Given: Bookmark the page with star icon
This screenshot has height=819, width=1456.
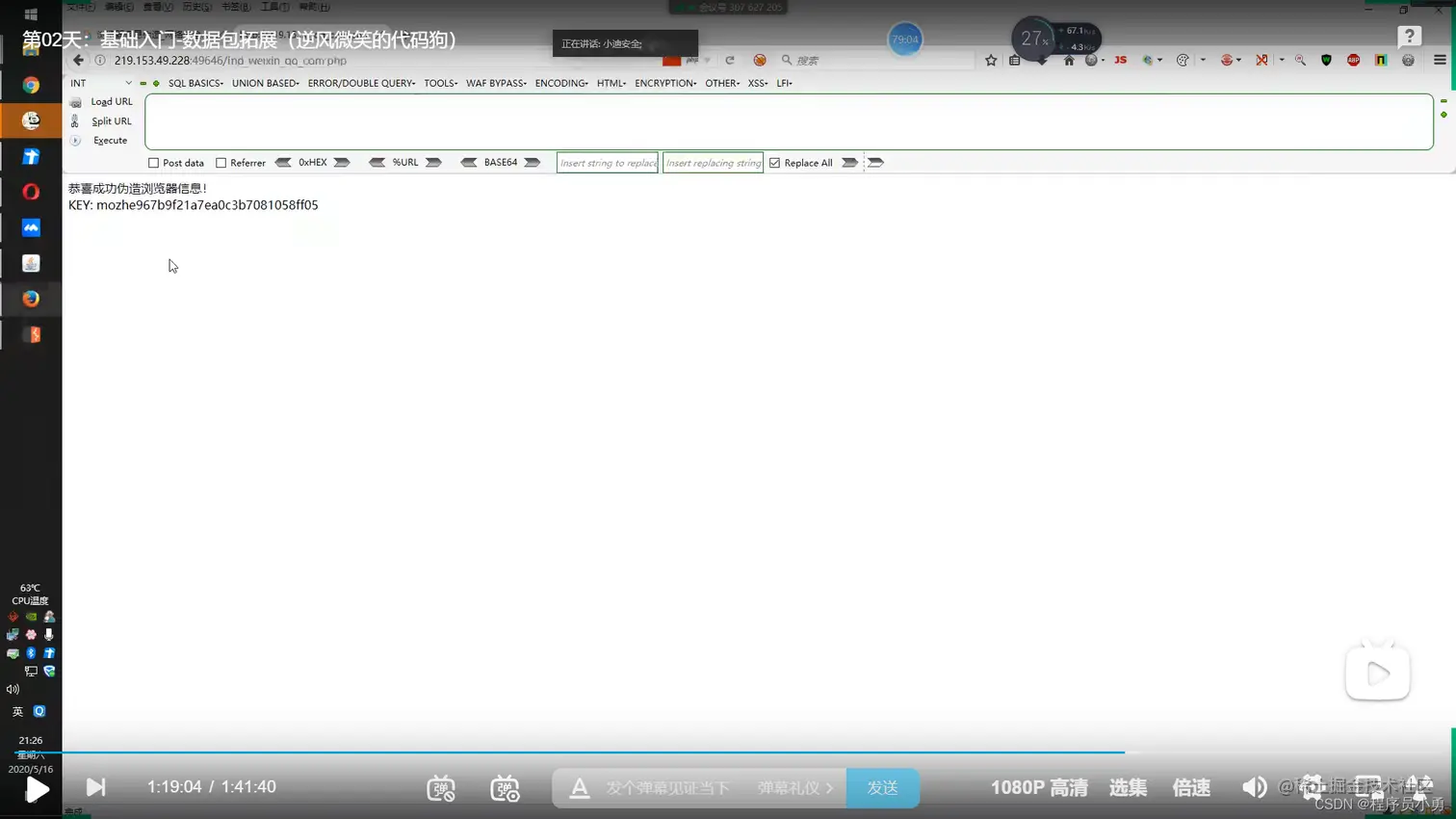Looking at the screenshot, I should (x=991, y=60).
